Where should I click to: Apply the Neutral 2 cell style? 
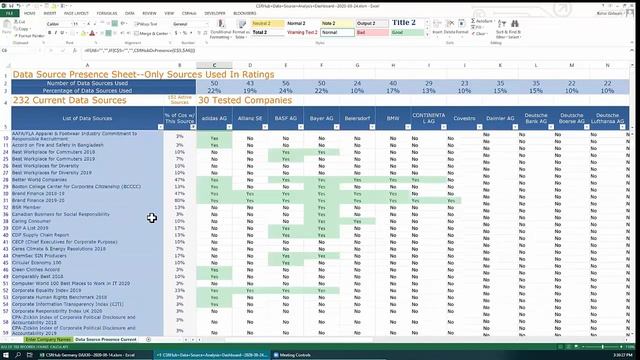268,24
